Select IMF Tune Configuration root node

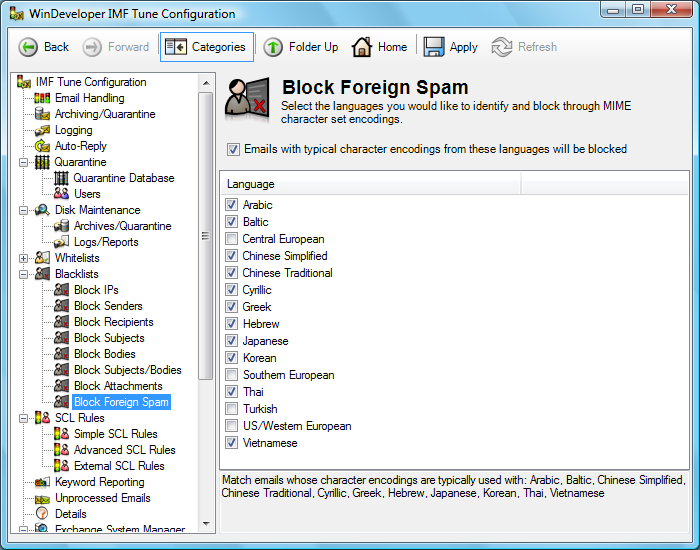tap(91, 82)
